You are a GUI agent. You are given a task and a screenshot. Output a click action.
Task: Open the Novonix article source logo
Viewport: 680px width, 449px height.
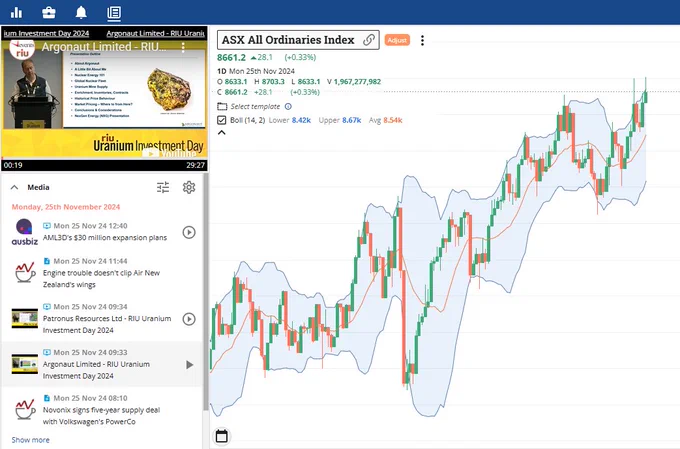[25, 410]
